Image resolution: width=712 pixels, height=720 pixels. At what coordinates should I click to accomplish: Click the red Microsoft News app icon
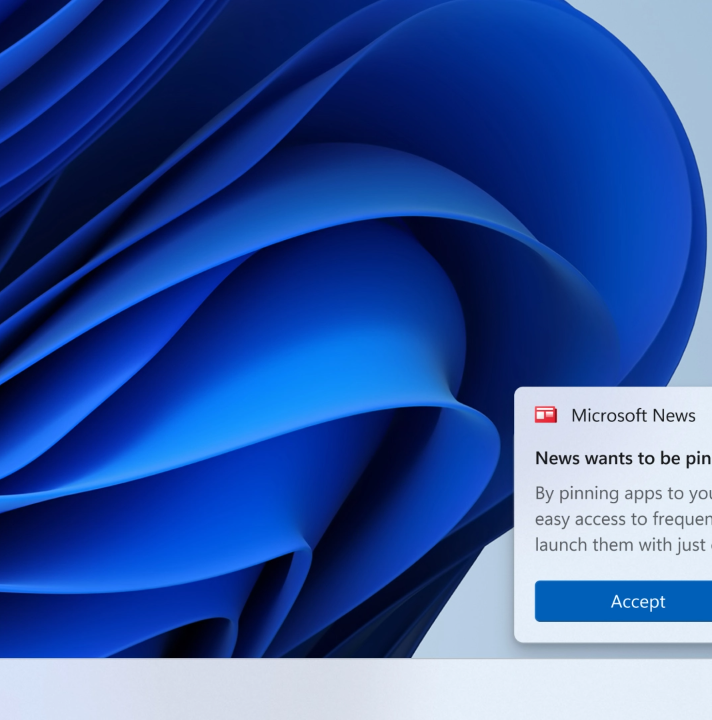pyautogui.click(x=546, y=415)
